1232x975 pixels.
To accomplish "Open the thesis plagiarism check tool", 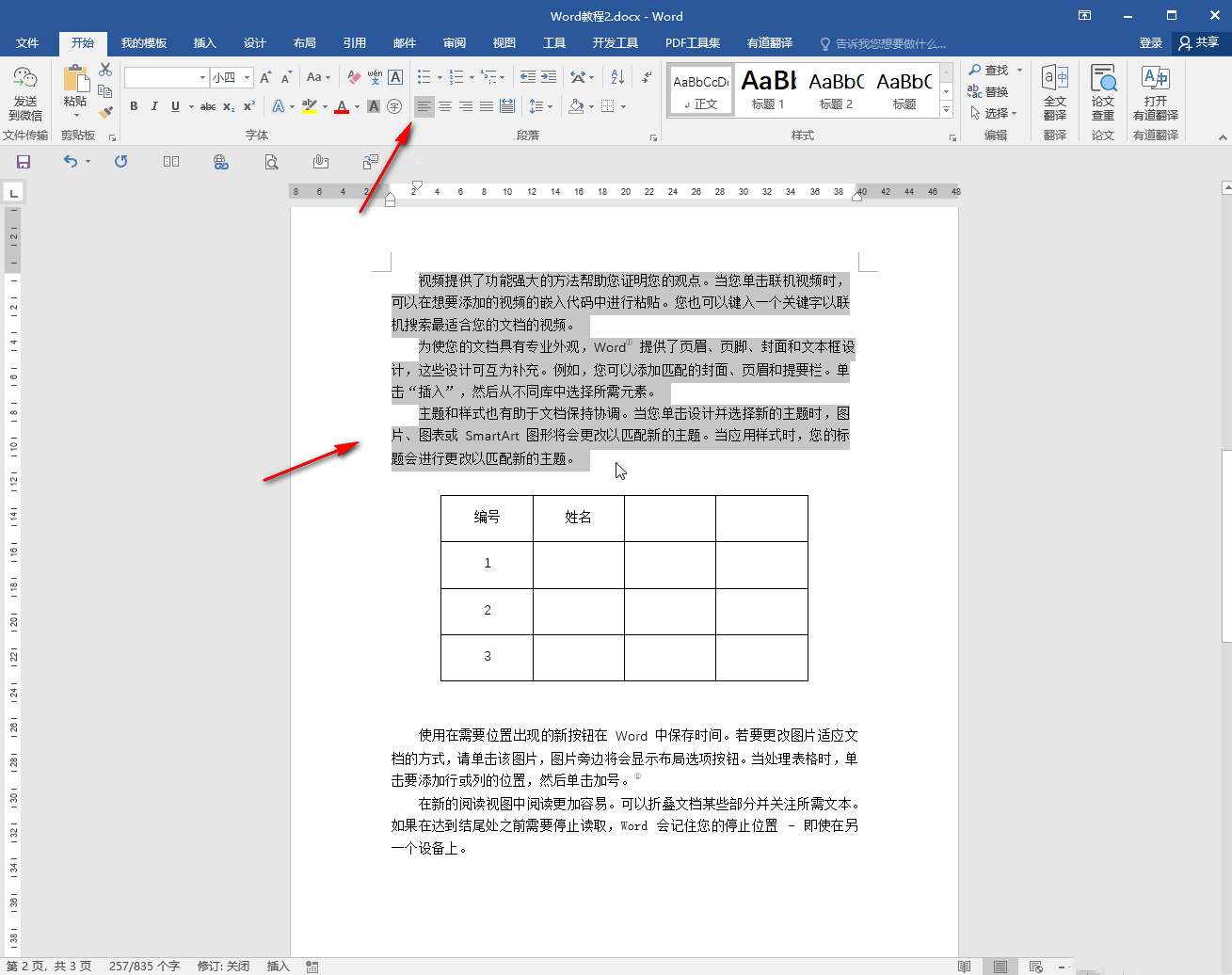I will pyautogui.click(x=1103, y=93).
